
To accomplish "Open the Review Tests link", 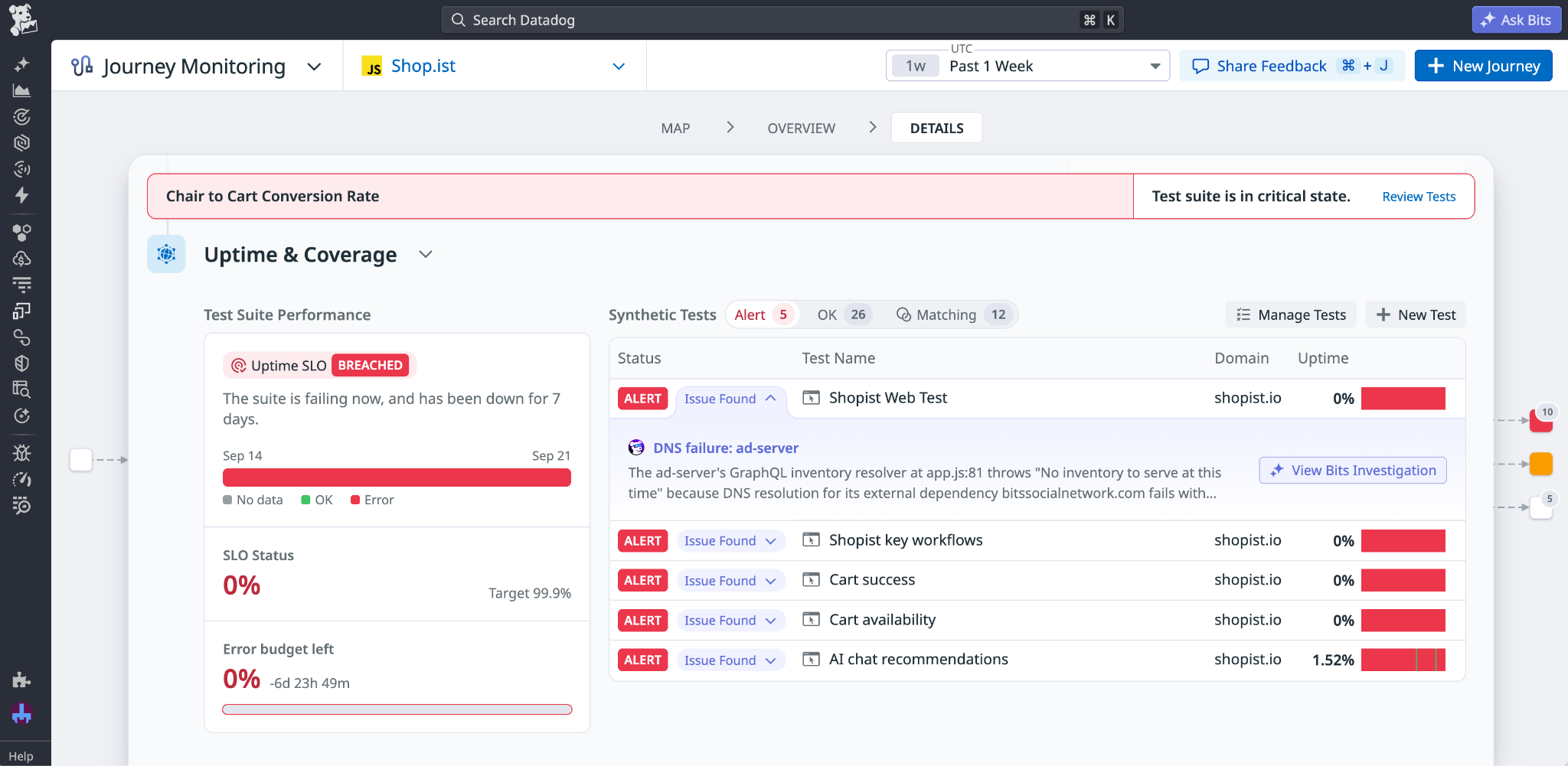I will point(1419,197).
